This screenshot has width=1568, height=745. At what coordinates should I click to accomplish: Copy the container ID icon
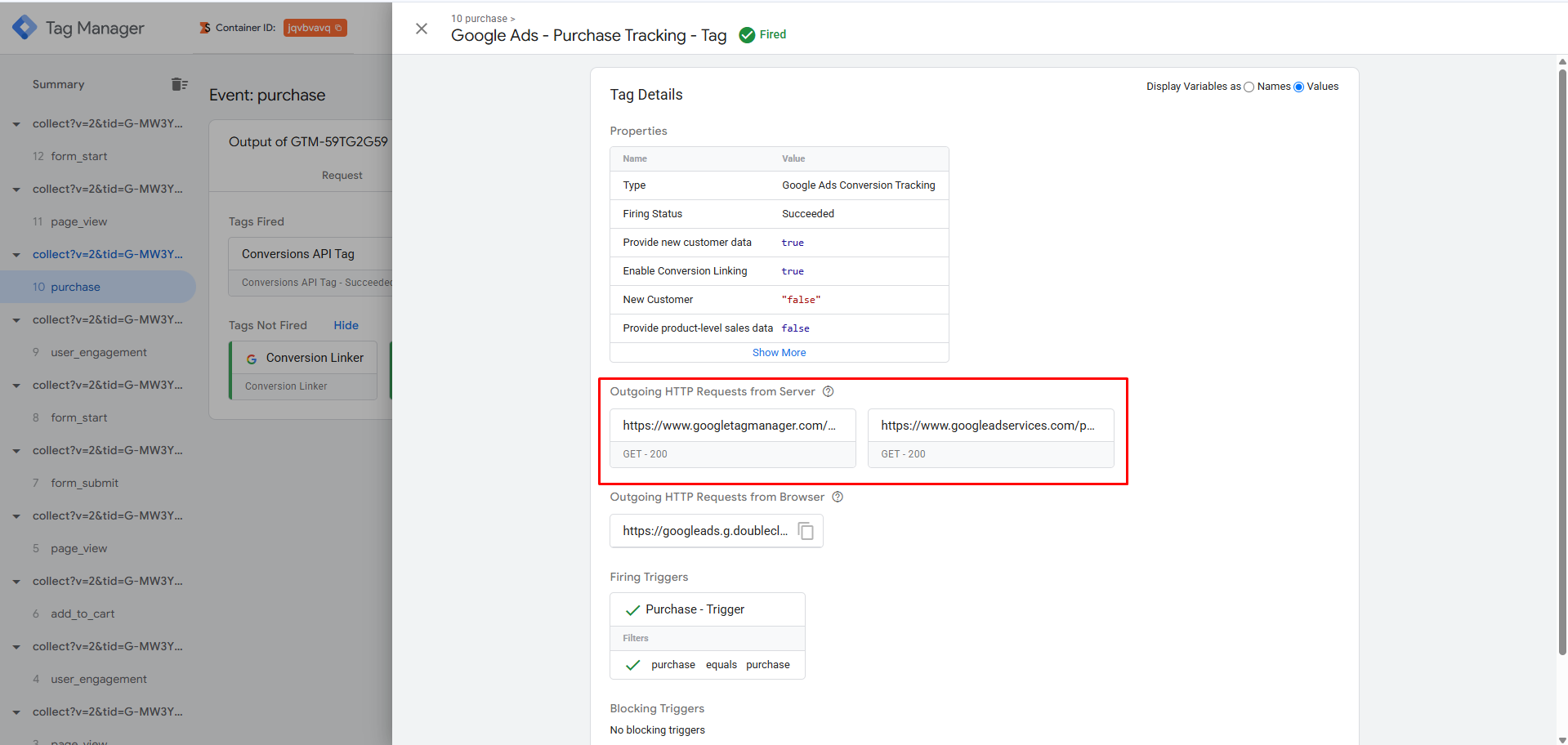338,28
